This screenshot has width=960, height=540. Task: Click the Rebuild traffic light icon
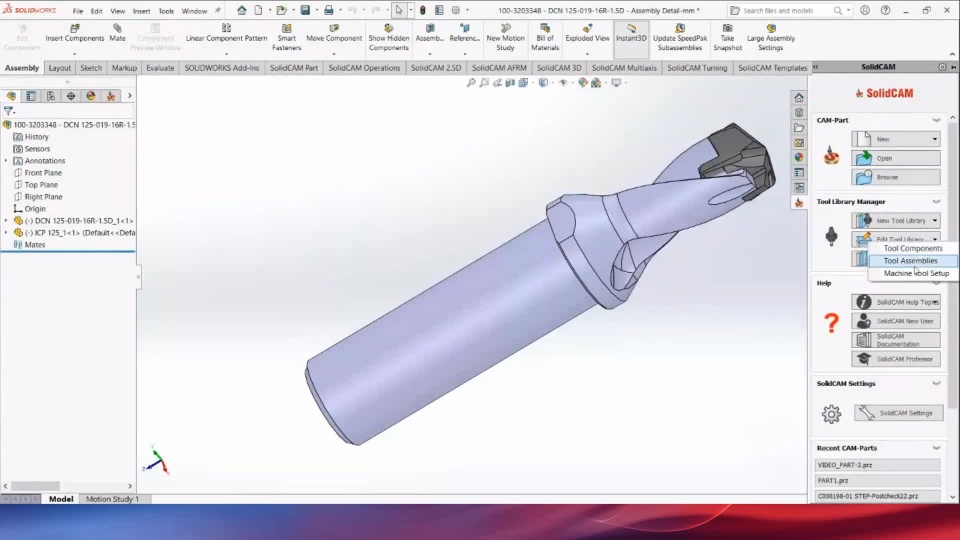tap(422, 10)
